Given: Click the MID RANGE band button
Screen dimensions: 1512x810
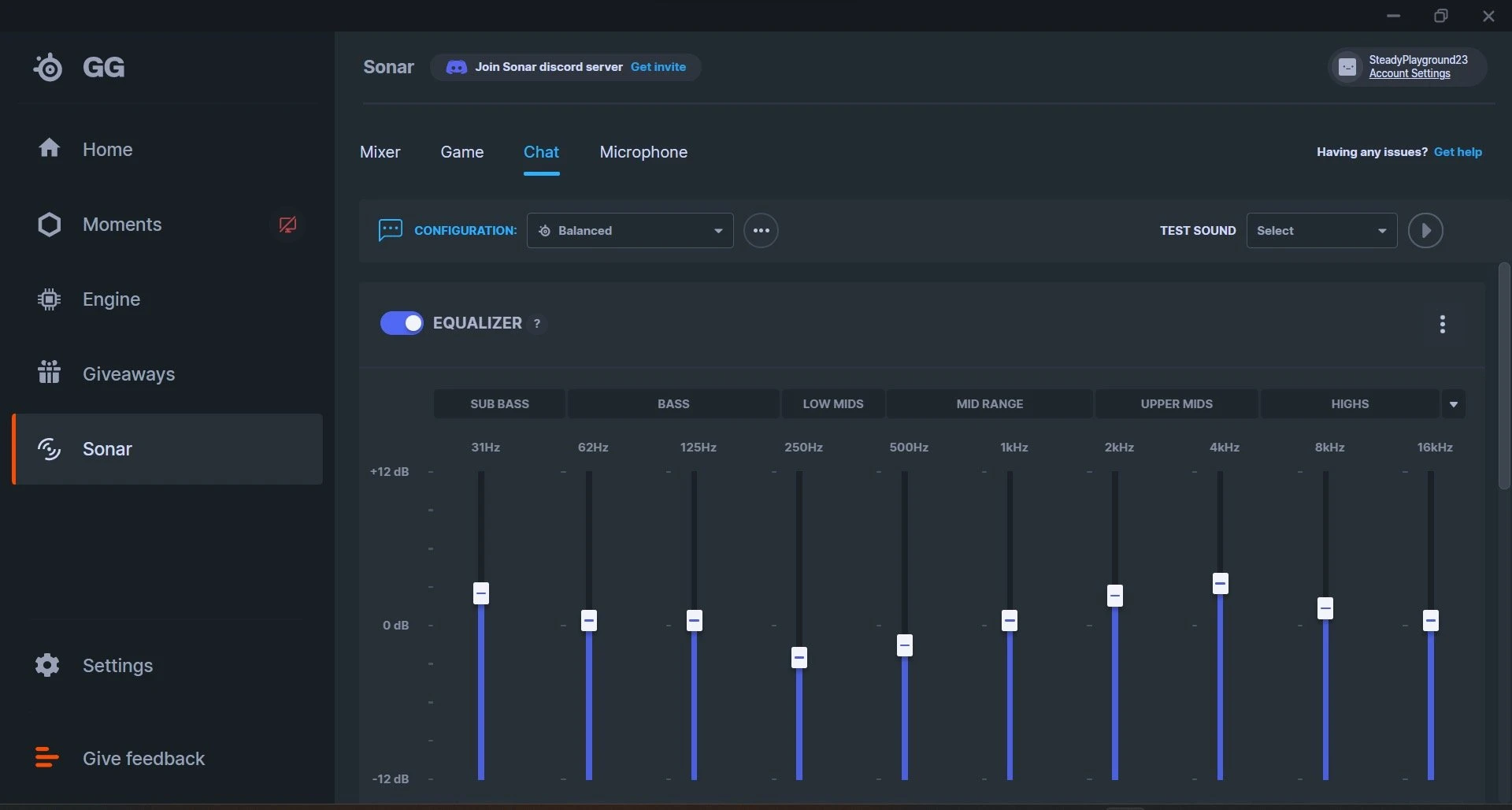Looking at the screenshot, I should (x=990, y=403).
